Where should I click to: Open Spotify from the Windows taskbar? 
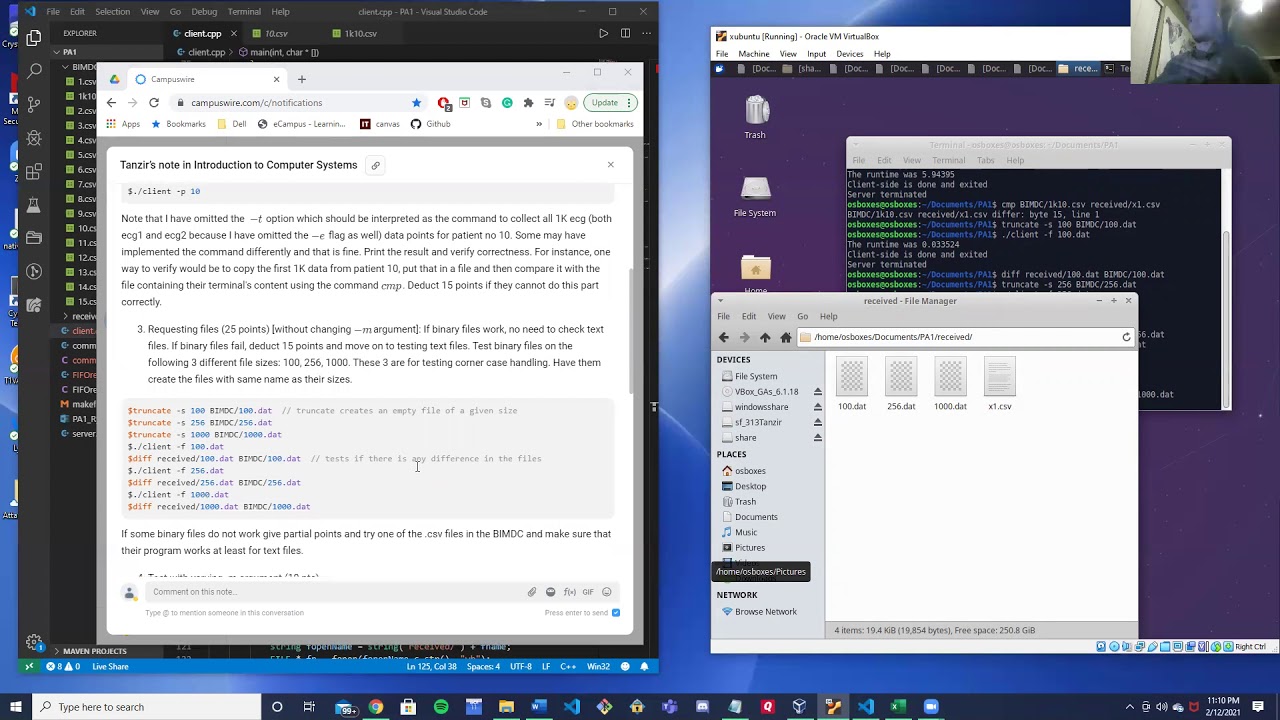click(441, 707)
